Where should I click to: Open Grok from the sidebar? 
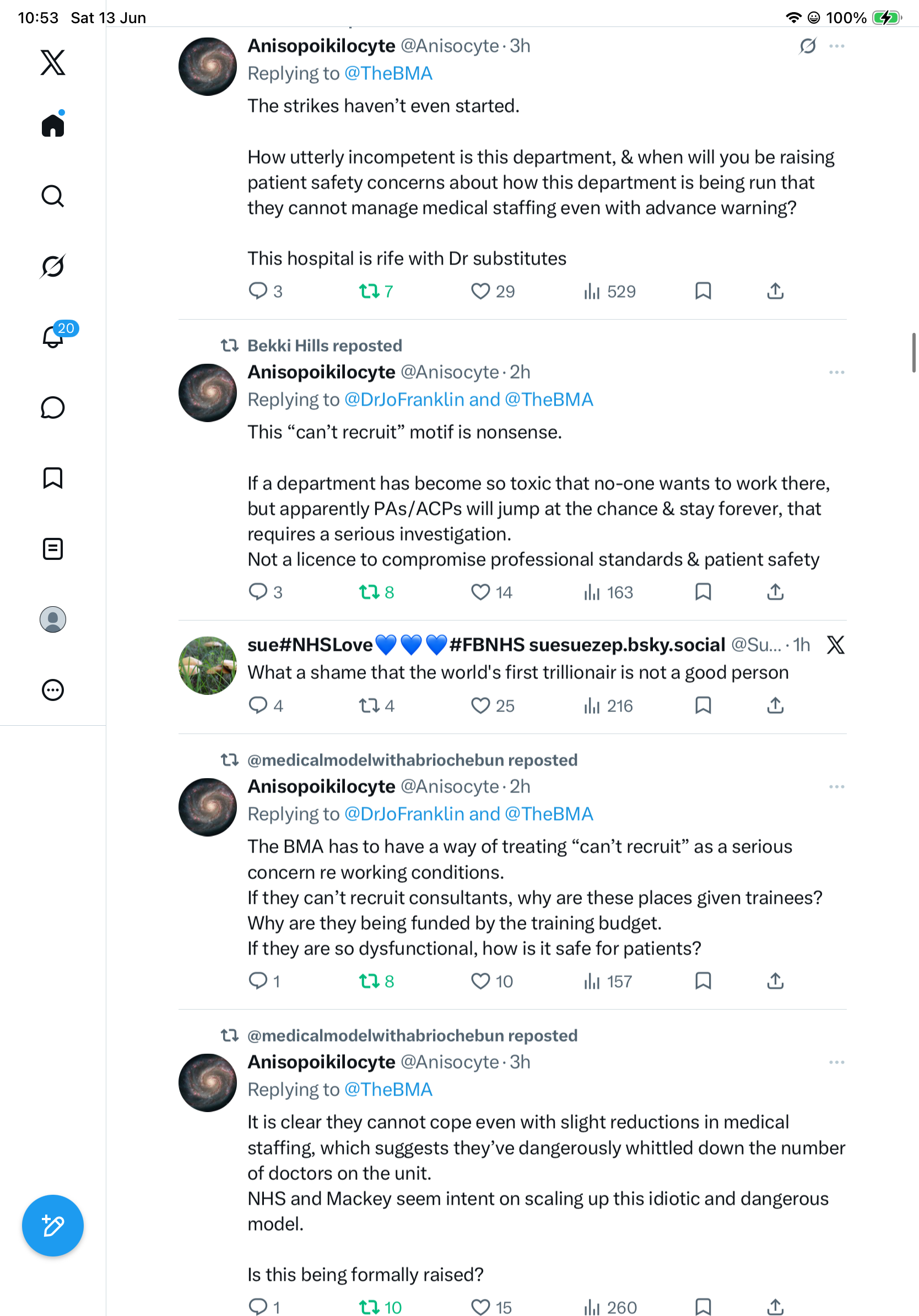point(53,266)
